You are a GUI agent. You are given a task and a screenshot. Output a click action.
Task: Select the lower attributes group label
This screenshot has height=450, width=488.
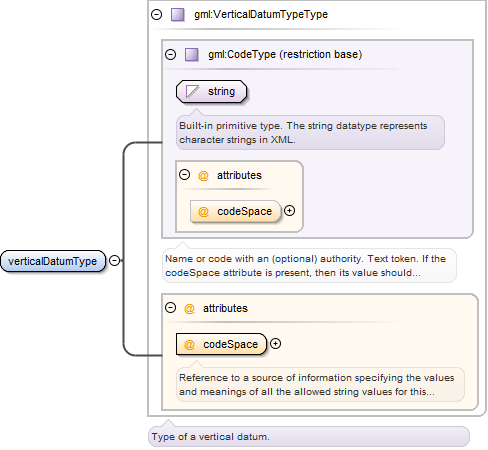coord(225,308)
